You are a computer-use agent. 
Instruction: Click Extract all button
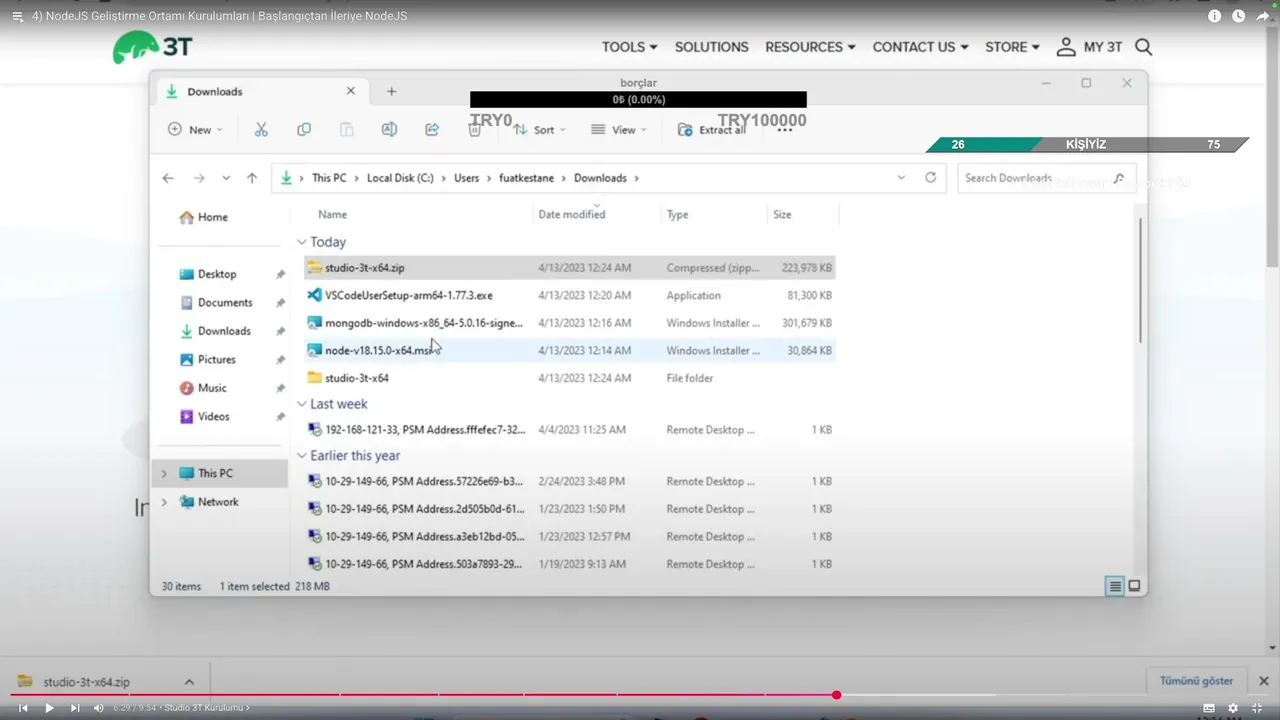pos(712,130)
